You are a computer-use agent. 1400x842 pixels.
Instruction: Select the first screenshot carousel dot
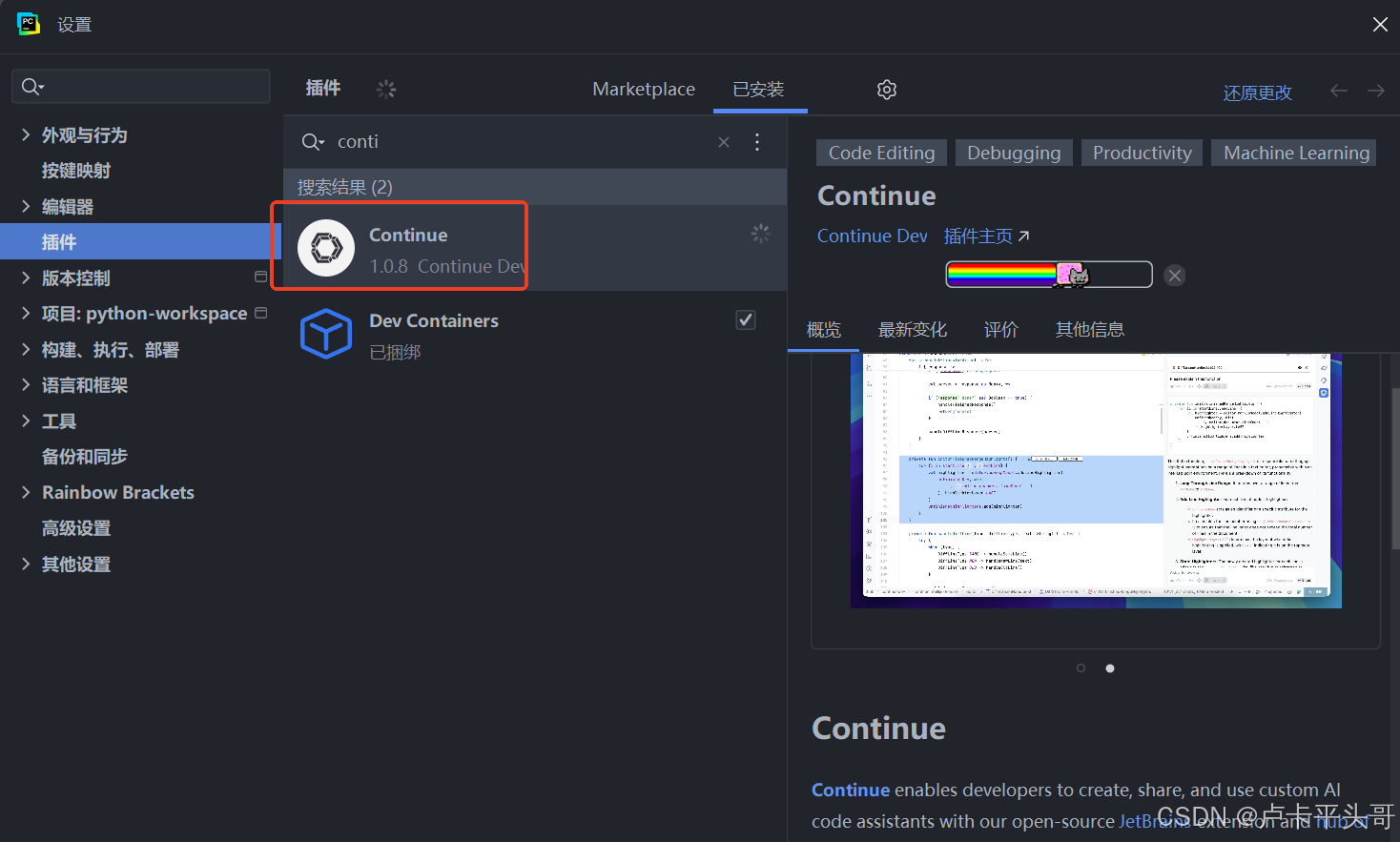coord(1081,668)
